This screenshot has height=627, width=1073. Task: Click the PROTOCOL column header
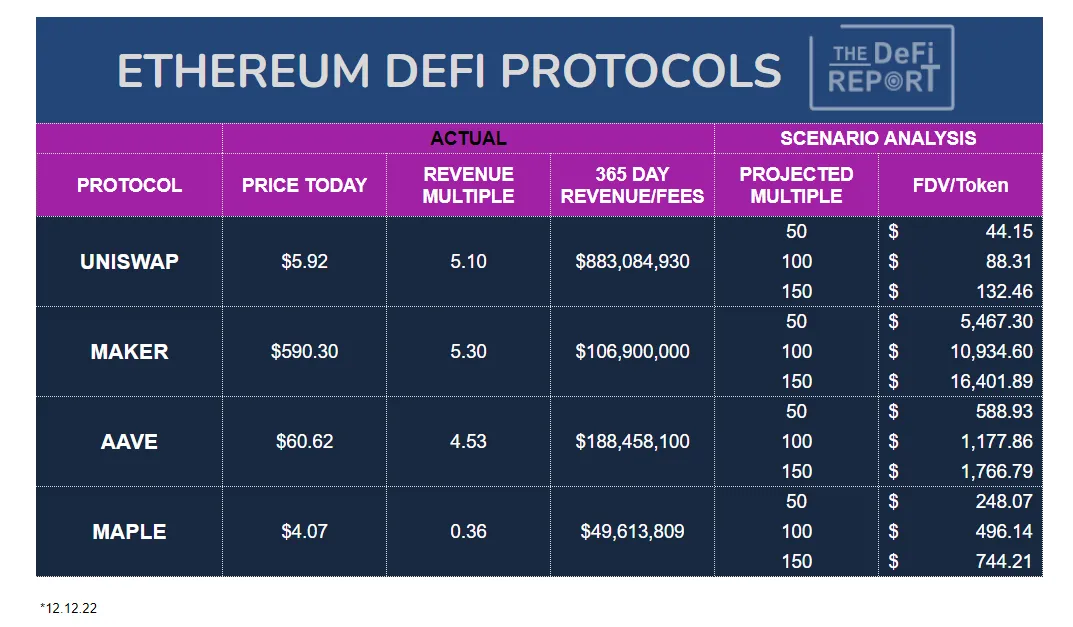(x=129, y=185)
